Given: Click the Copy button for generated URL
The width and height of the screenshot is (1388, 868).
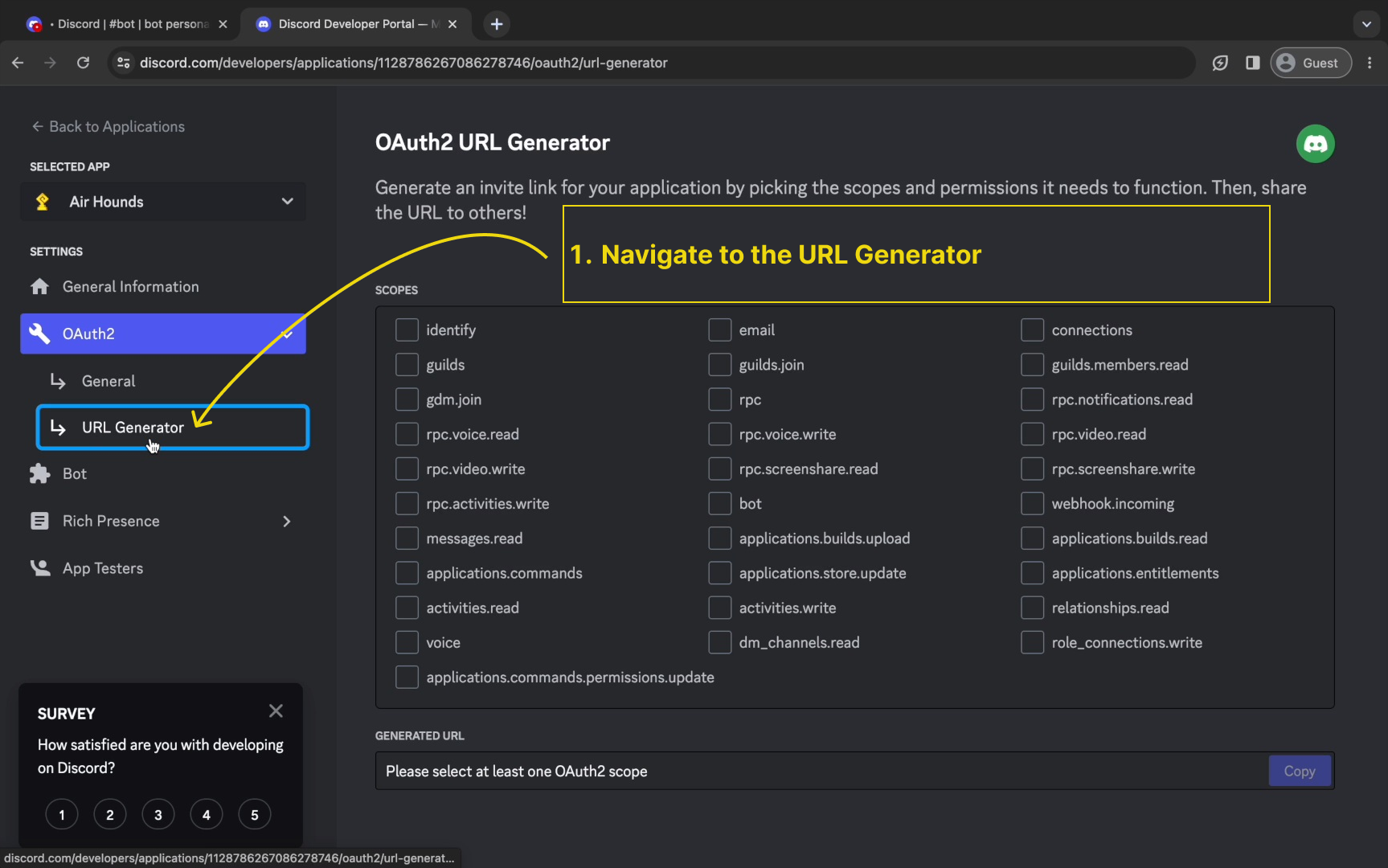Looking at the screenshot, I should (x=1299, y=771).
